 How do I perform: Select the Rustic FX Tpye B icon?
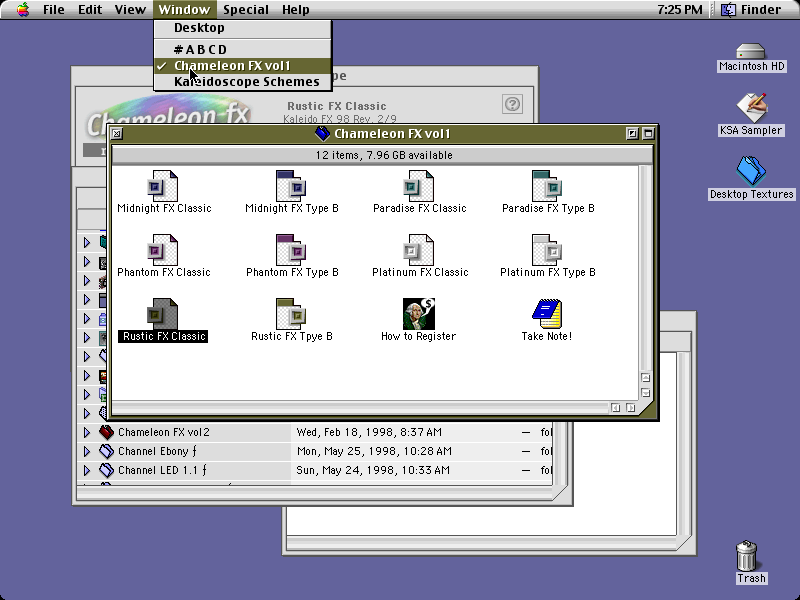point(291,314)
